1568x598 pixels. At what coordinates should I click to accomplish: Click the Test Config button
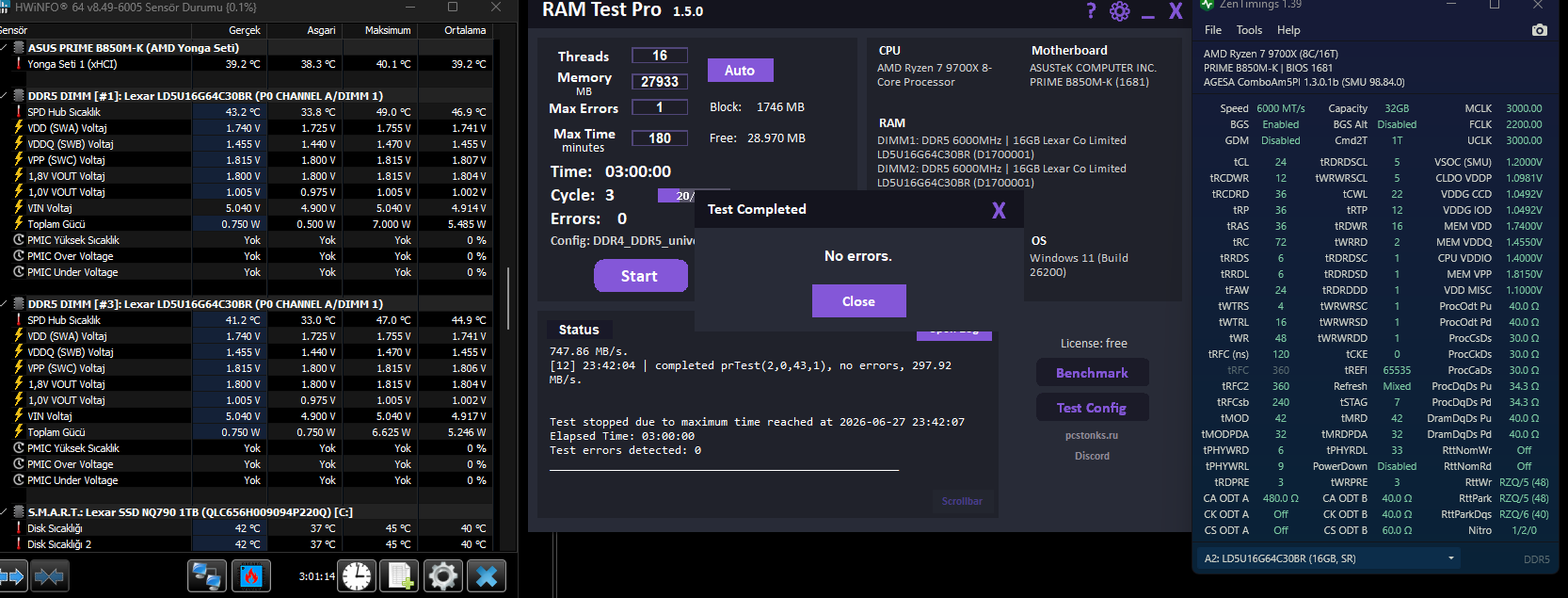(x=1092, y=408)
